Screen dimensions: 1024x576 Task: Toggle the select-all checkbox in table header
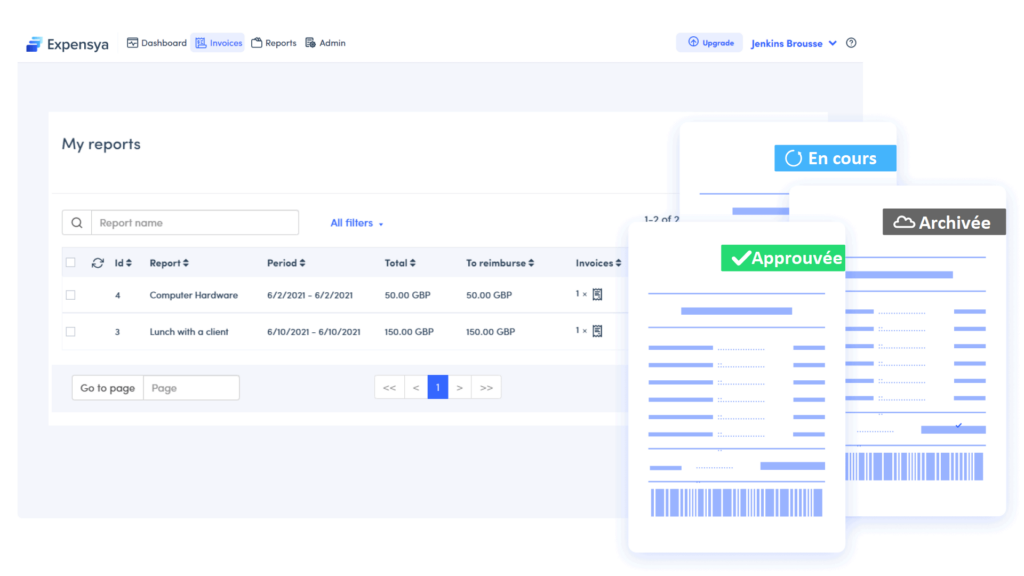pyautogui.click(x=70, y=262)
